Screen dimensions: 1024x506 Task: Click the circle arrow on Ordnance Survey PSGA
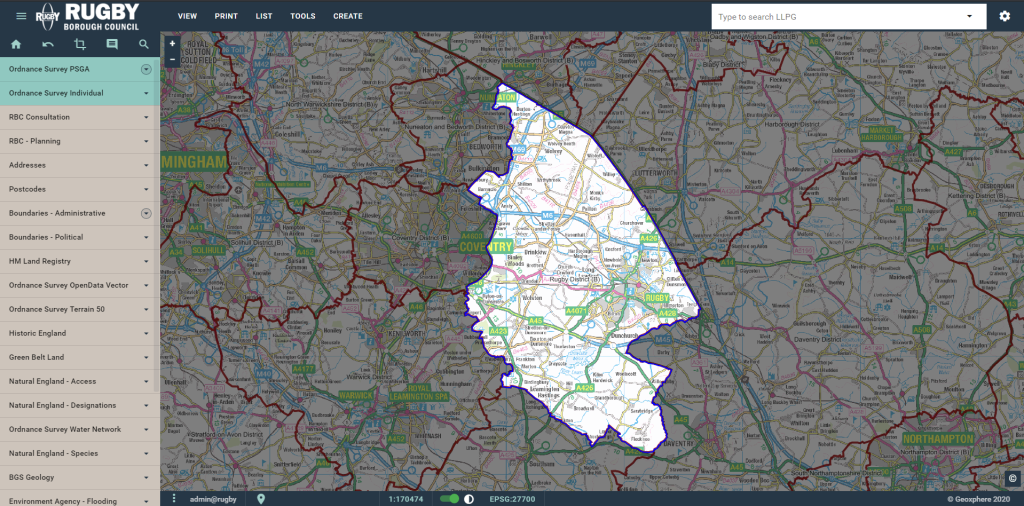click(x=146, y=69)
